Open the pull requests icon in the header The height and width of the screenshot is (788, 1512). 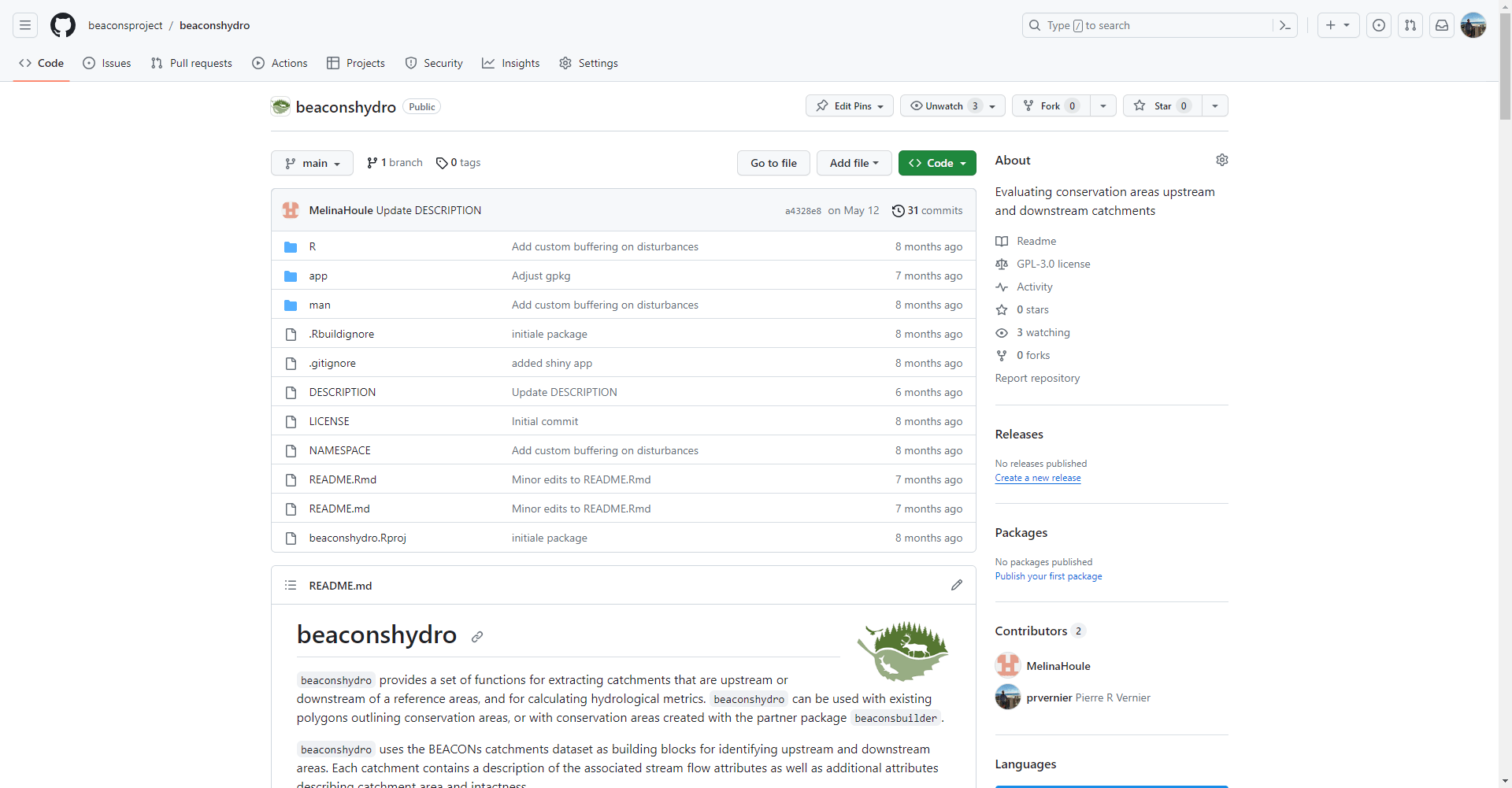[x=1410, y=25]
